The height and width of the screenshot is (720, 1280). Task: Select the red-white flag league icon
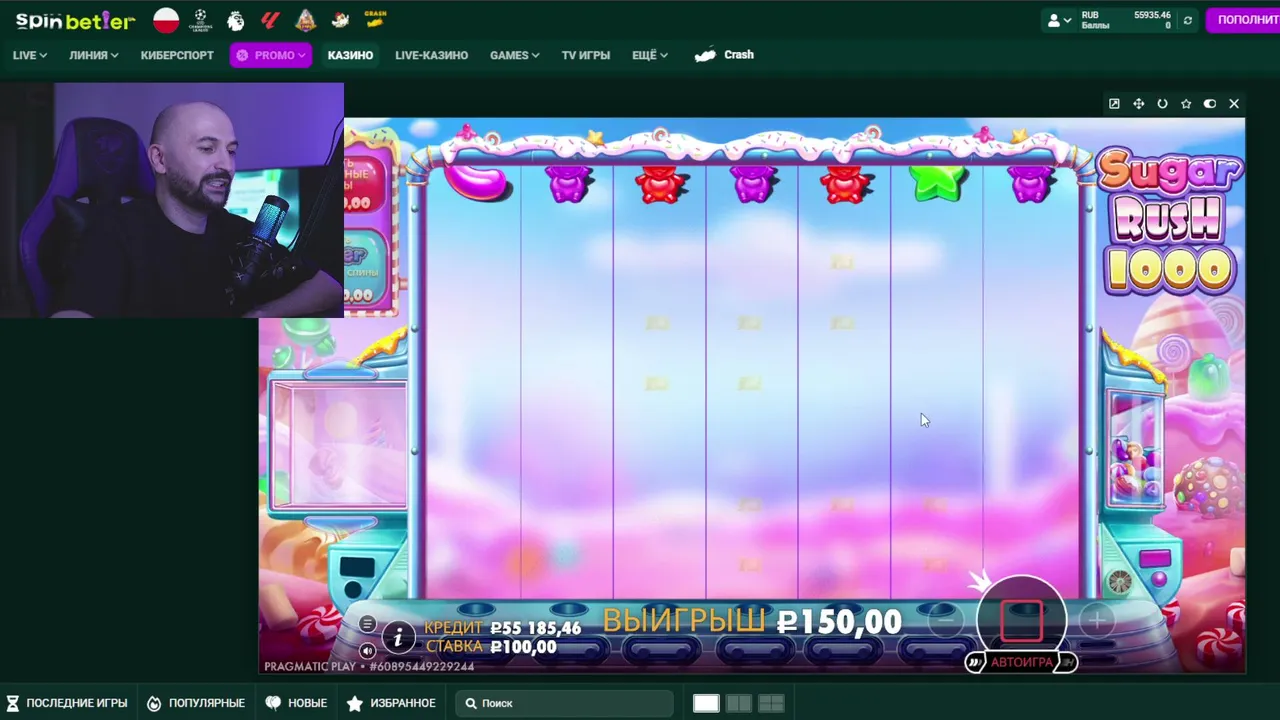coord(166,20)
